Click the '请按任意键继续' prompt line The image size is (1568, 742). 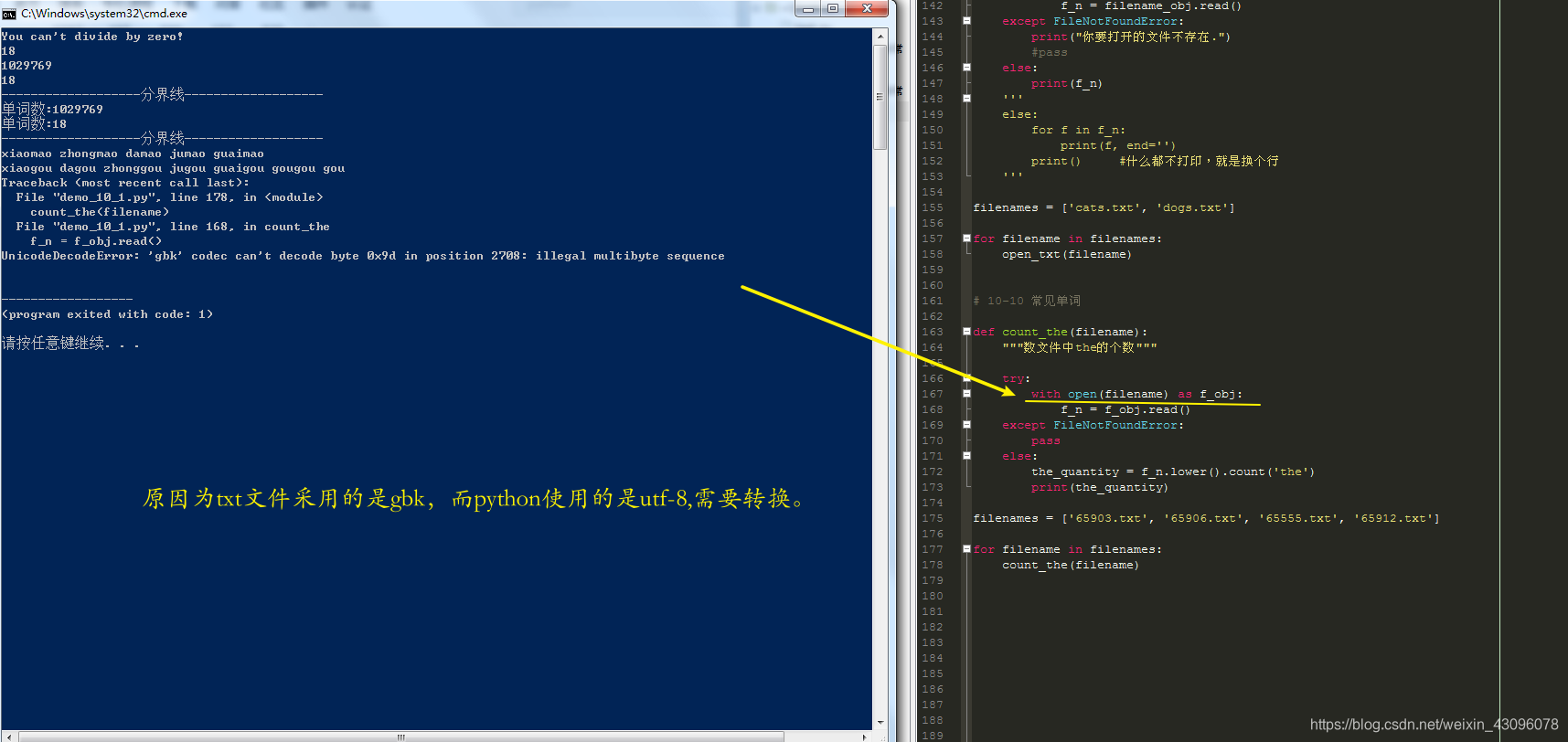[70, 344]
